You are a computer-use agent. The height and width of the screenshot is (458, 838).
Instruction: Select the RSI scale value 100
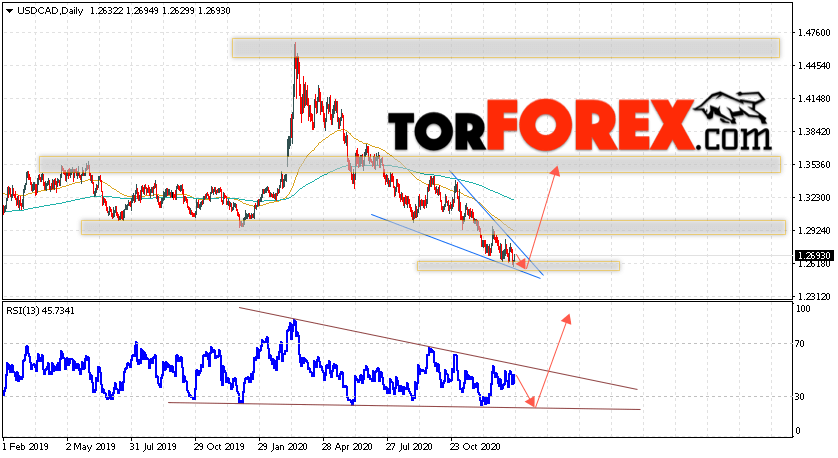803,309
